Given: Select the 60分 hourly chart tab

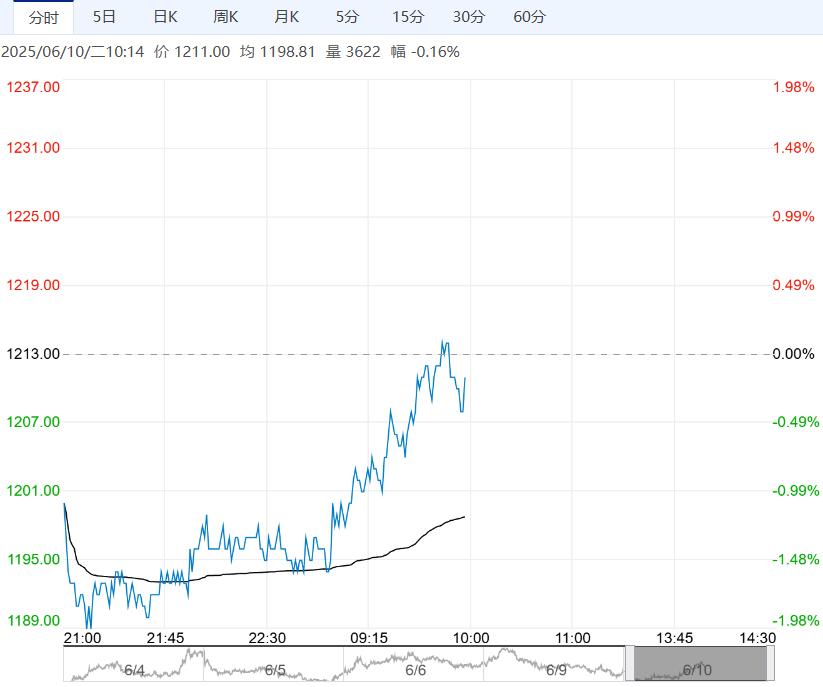Looking at the screenshot, I should click(x=529, y=17).
